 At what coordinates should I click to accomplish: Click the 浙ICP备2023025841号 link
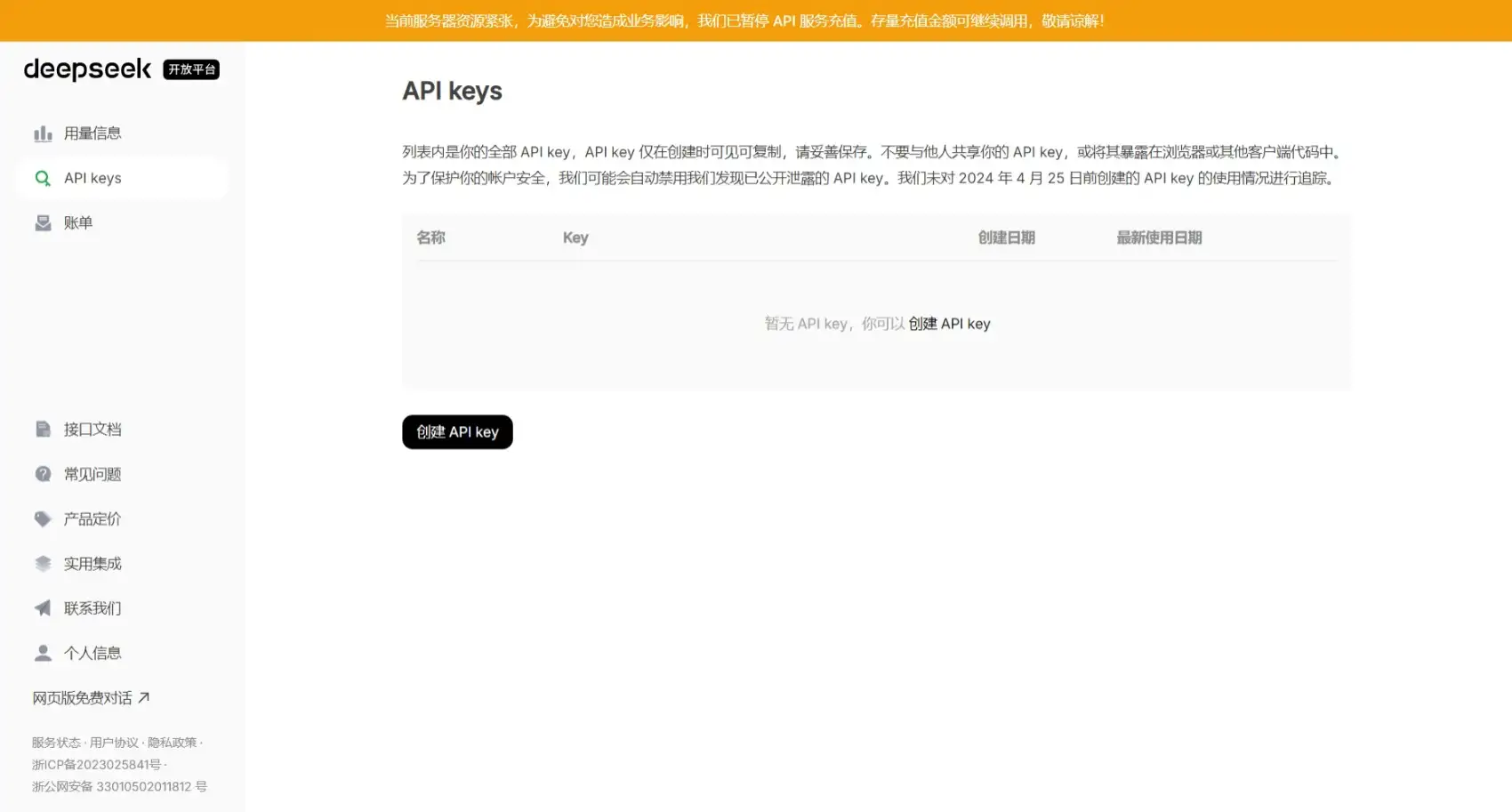tap(96, 765)
